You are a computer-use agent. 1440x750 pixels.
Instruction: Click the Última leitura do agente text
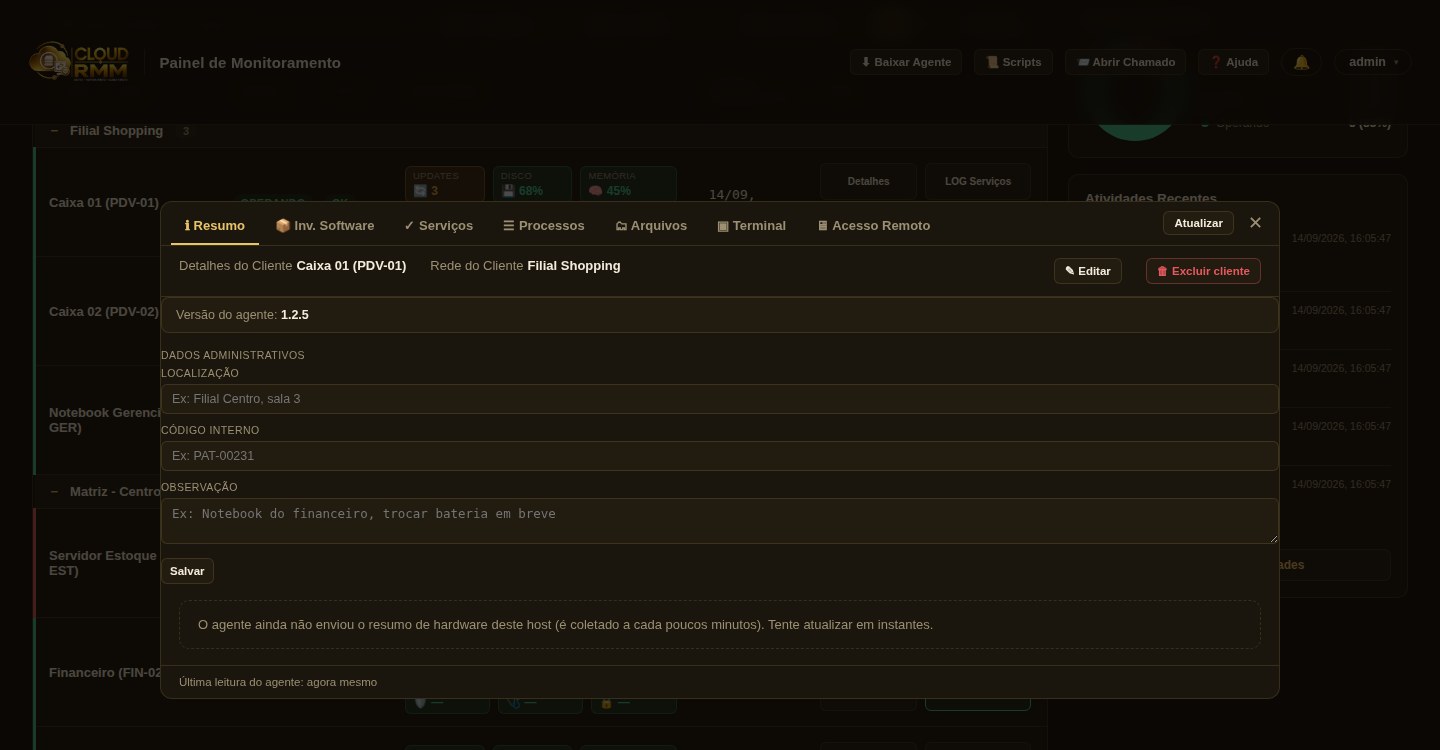[278, 682]
